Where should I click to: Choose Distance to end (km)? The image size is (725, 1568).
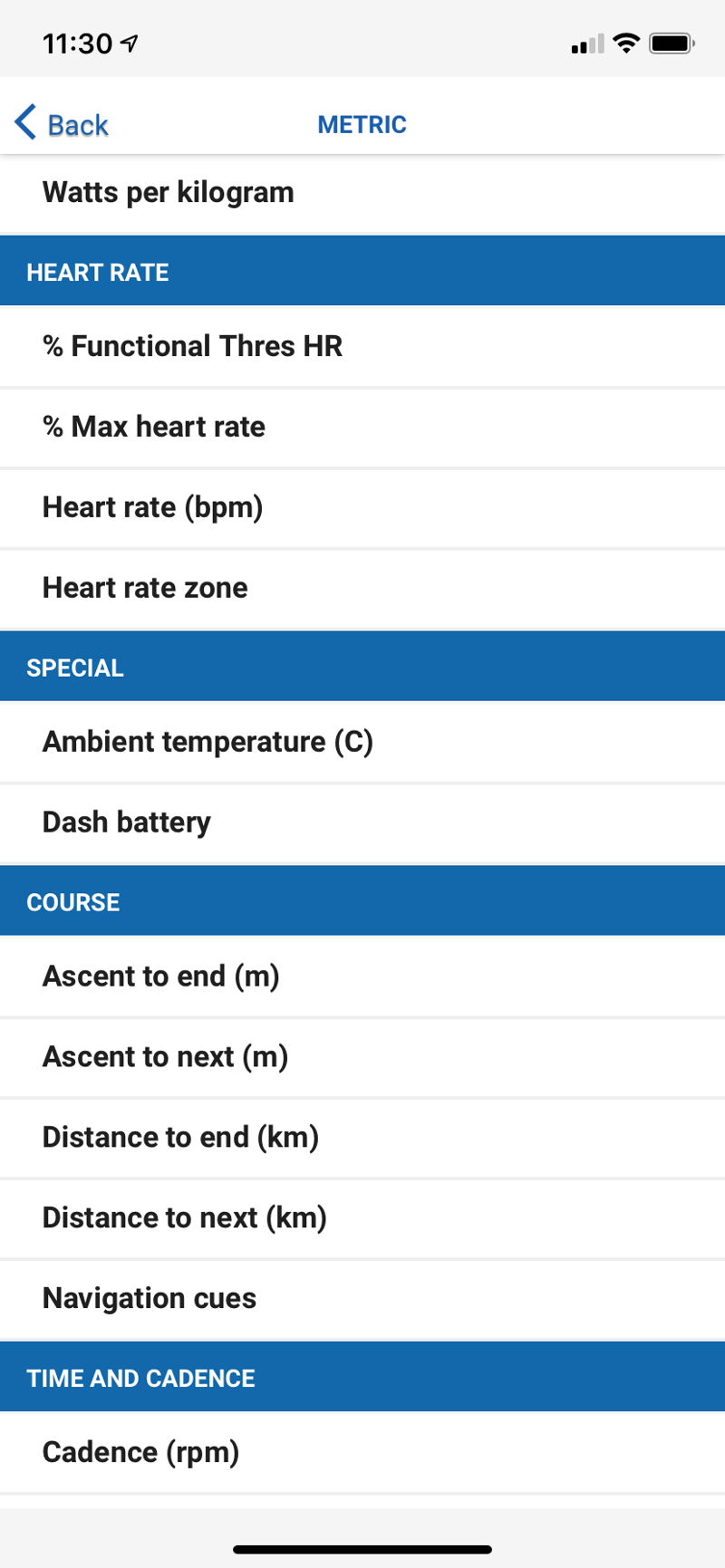(x=180, y=1138)
